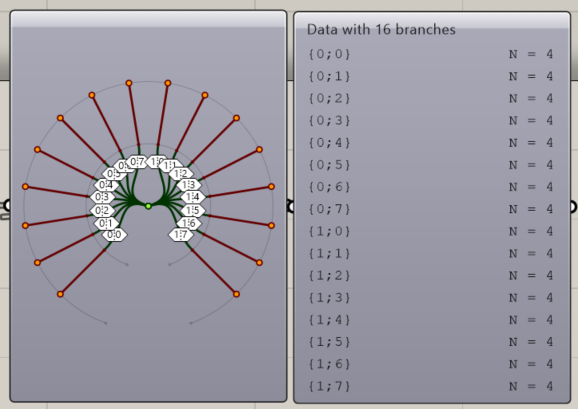This screenshot has height=409, width=578.
Task: Select the 1;7 branch label tag
Action: click(x=181, y=234)
